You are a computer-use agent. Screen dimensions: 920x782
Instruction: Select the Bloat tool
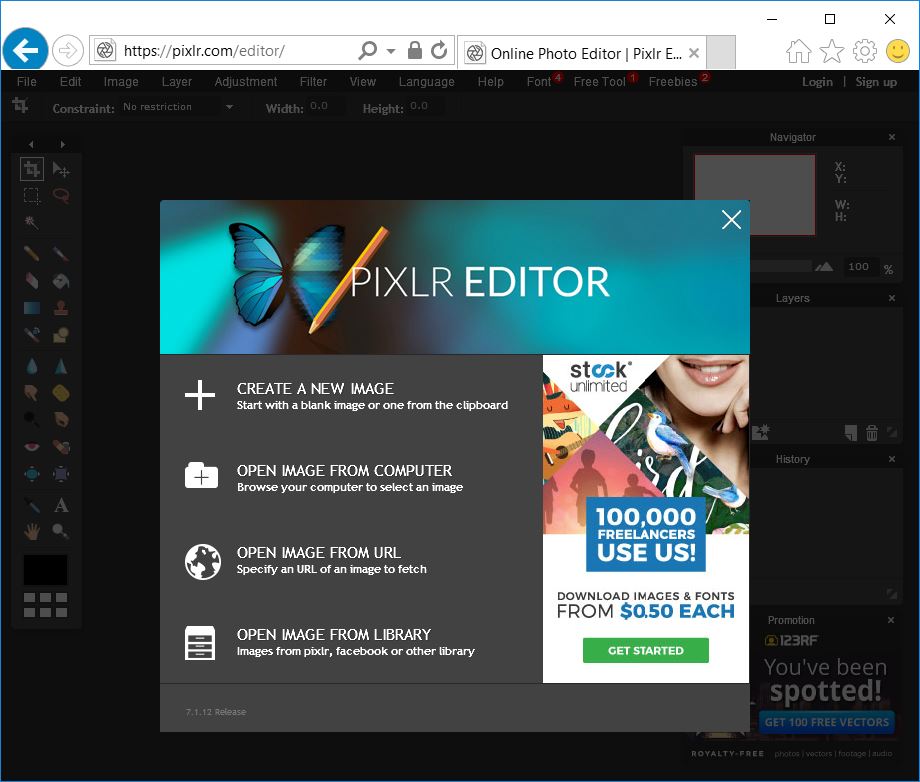[32, 474]
